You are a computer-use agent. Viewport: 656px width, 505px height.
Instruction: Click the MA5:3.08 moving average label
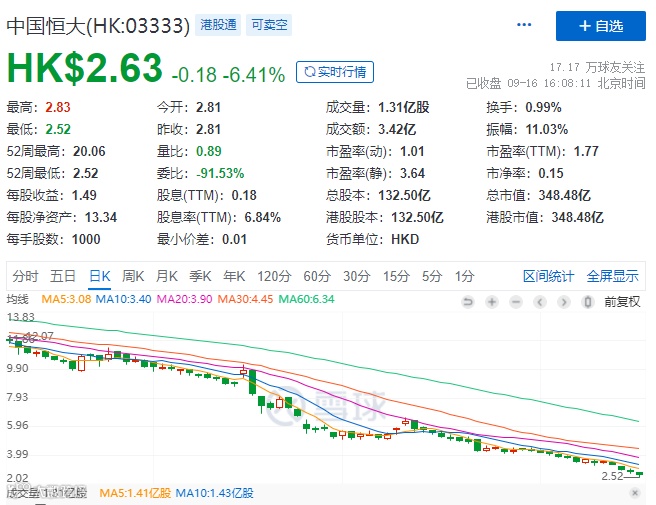coord(66,299)
